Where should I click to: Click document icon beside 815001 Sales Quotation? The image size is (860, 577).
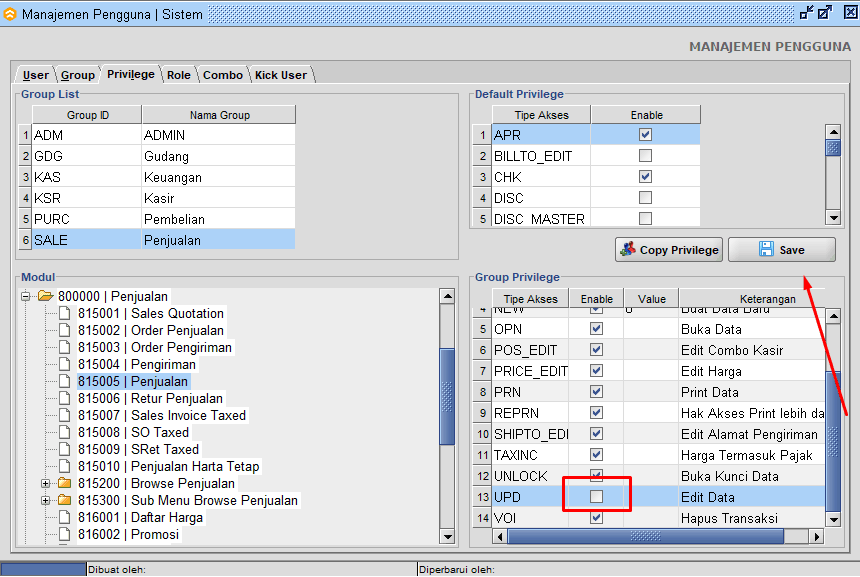[x=65, y=314]
